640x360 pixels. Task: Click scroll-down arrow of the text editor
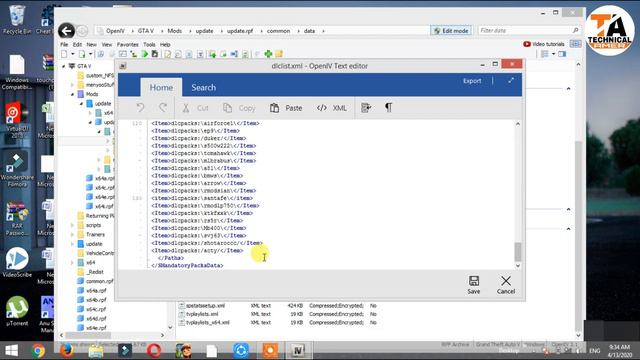(x=518, y=265)
